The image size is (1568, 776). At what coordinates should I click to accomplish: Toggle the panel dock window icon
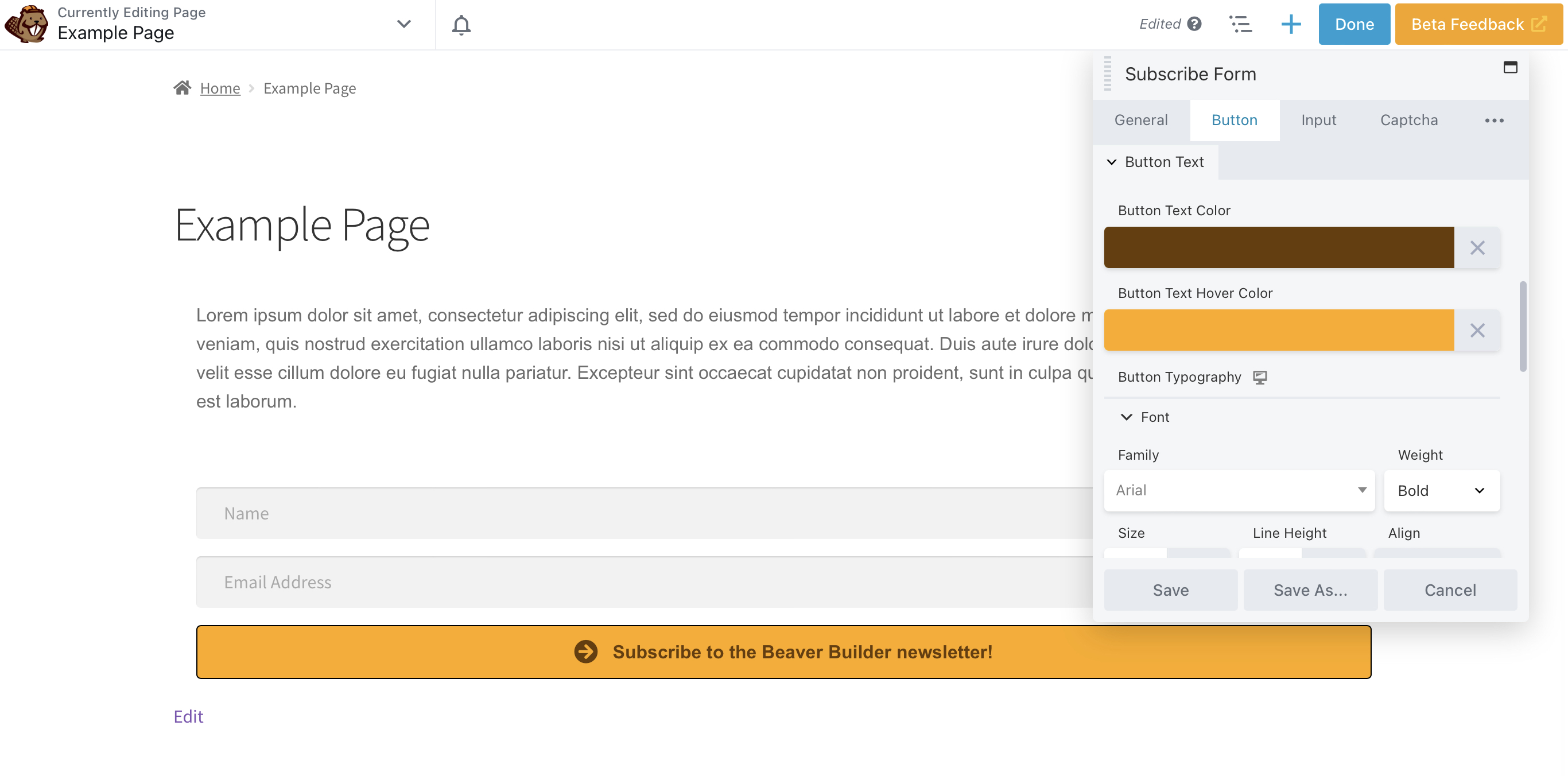pyautogui.click(x=1509, y=67)
